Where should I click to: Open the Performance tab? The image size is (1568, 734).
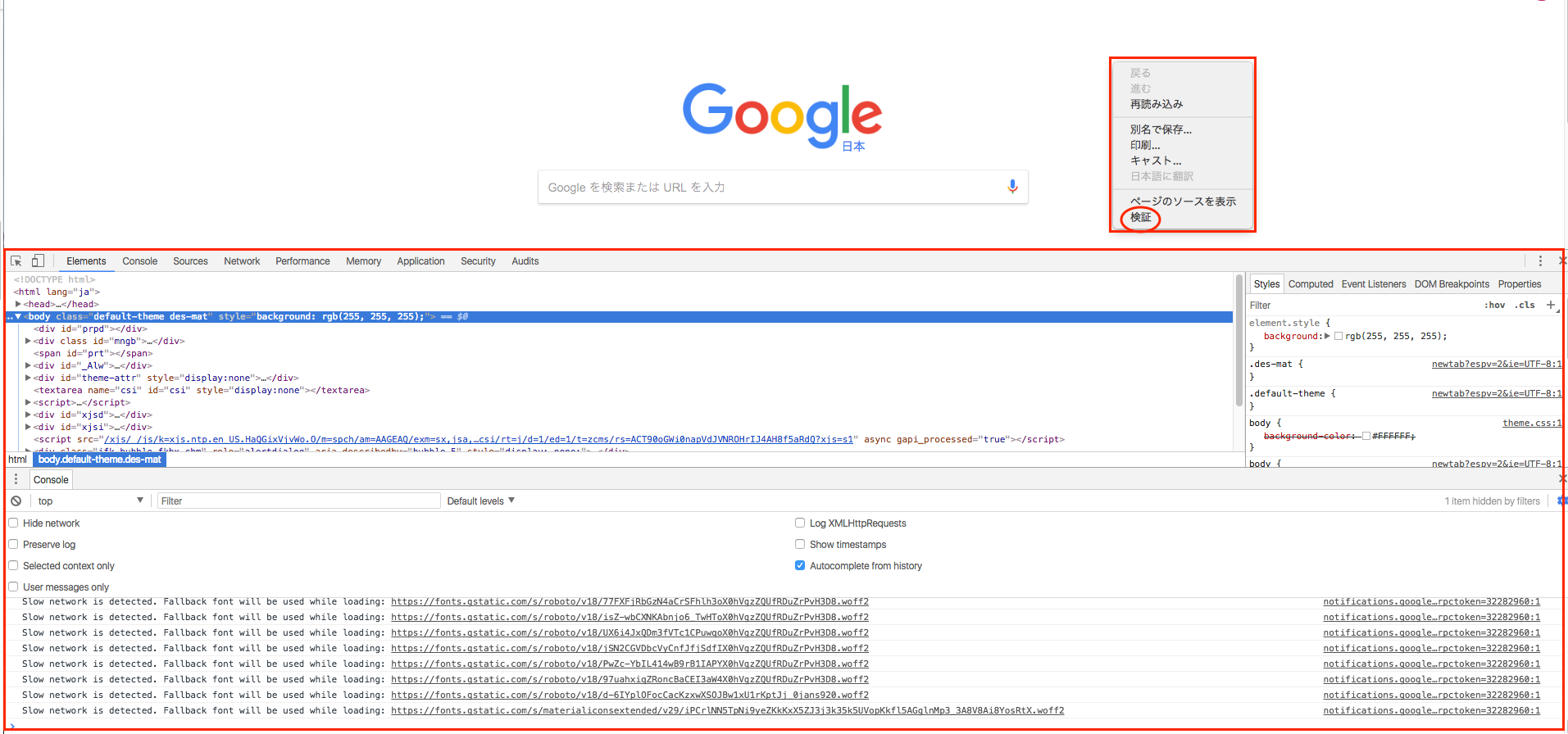point(302,261)
